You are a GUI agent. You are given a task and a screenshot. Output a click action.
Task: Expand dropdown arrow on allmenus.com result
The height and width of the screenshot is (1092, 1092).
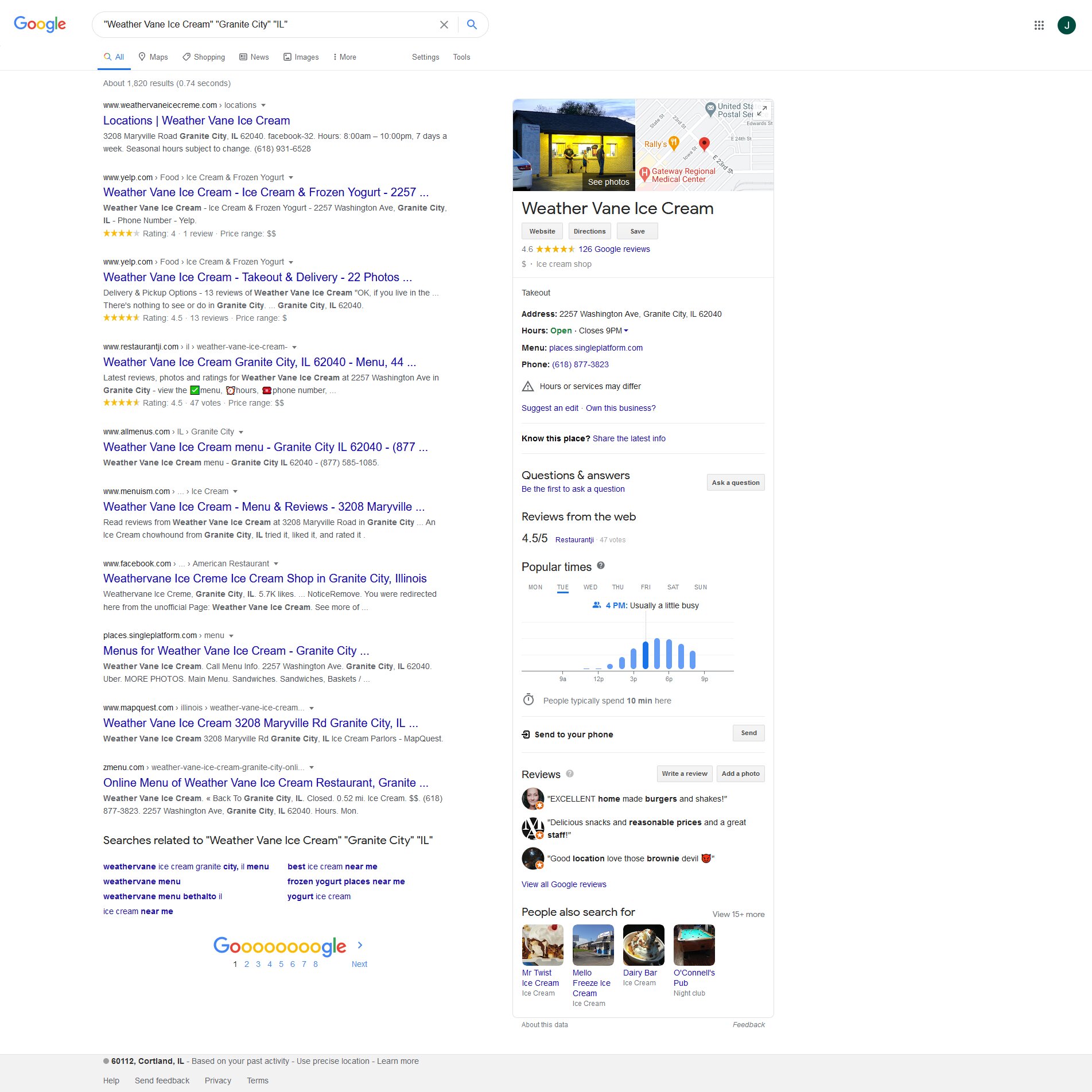(241, 432)
